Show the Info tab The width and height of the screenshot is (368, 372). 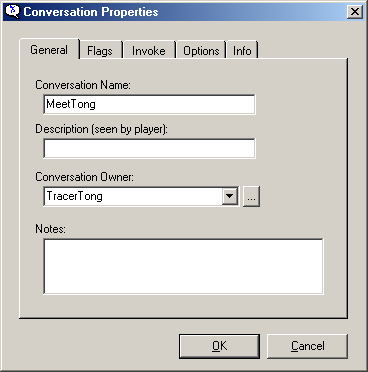242,51
